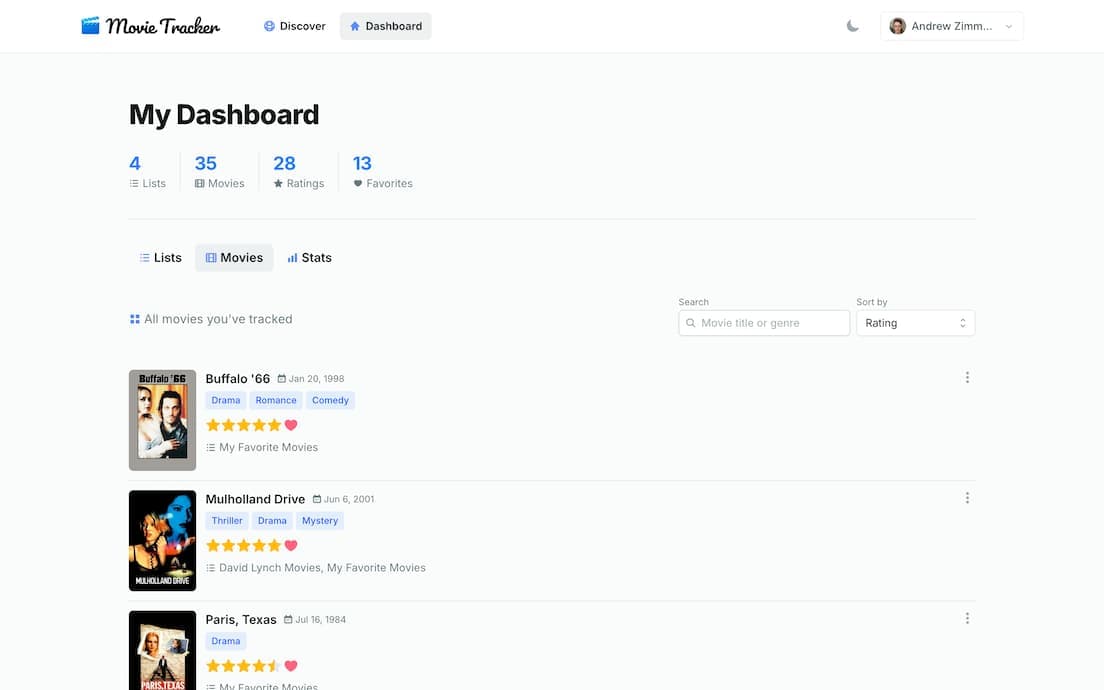Open options menu for Buffalo '66
1104x690 pixels.
(967, 378)
